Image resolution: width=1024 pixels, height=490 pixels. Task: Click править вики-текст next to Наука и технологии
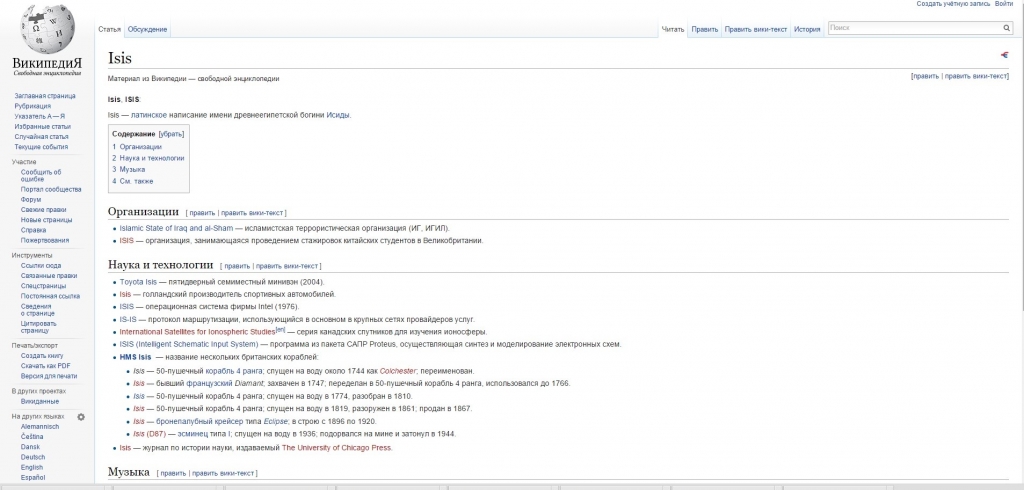(287, 267)
